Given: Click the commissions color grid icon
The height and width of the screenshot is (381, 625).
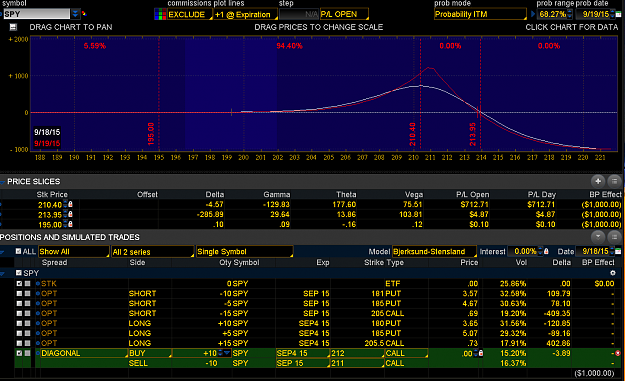Looking at the screenshot, I should click(x=160, y=14).
